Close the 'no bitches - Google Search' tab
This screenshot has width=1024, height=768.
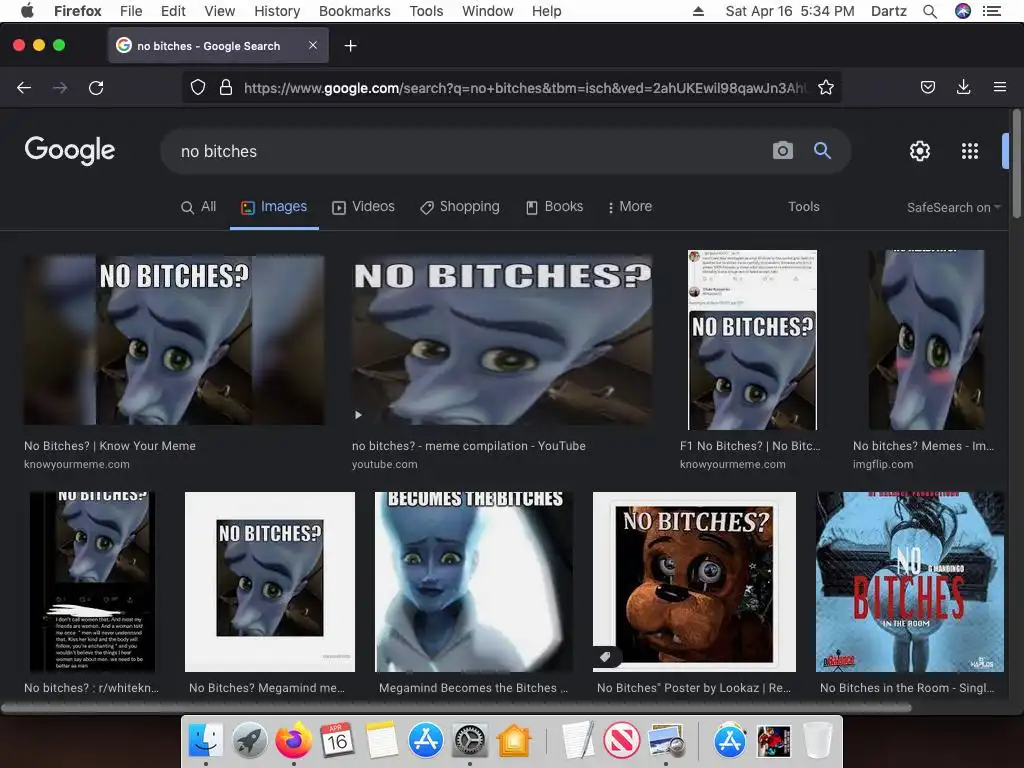[313, 45]
